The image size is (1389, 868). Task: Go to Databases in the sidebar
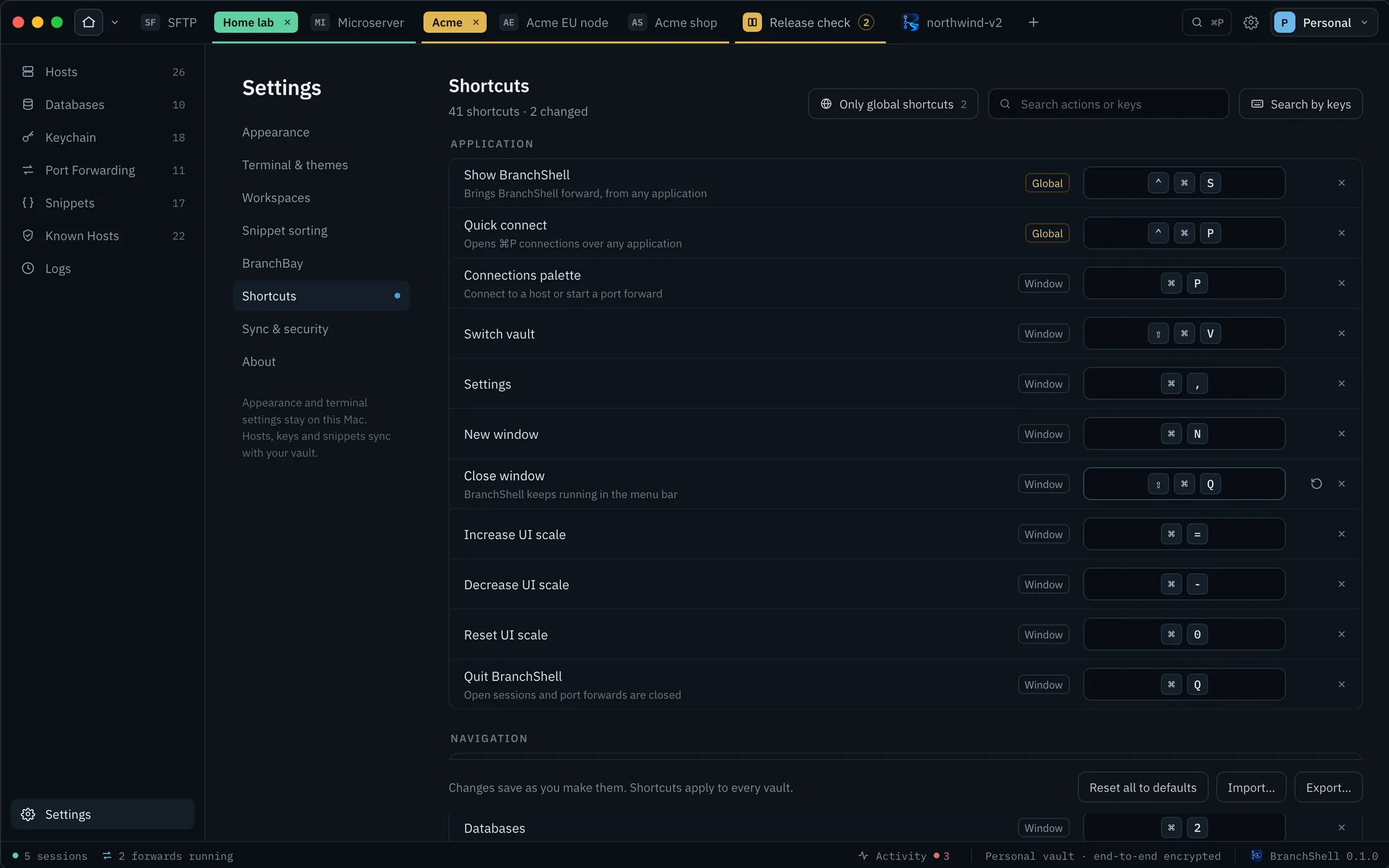pos(103,105)
